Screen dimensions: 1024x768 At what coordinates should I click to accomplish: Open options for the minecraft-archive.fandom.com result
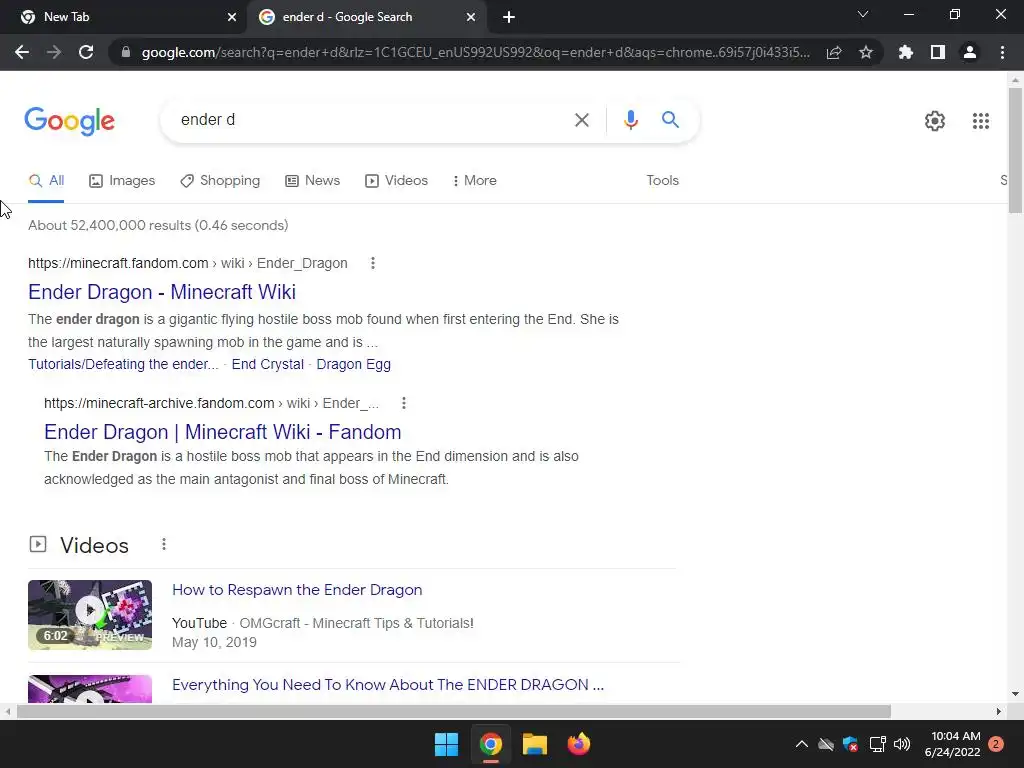404,403
